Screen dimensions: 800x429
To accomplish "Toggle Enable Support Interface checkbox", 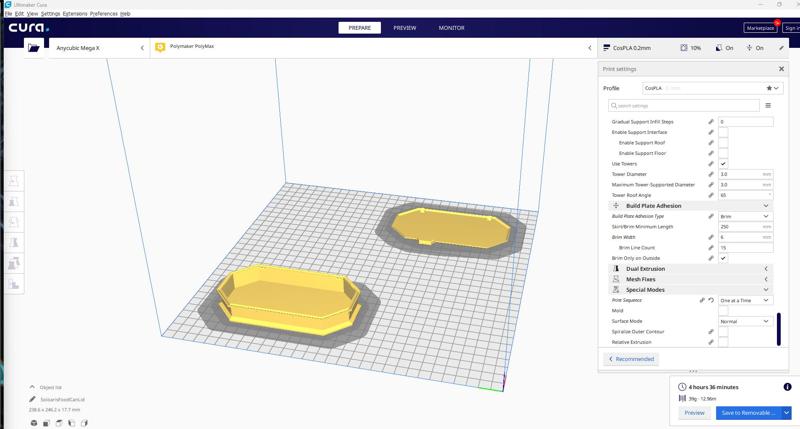I will [x=723, y=132].
